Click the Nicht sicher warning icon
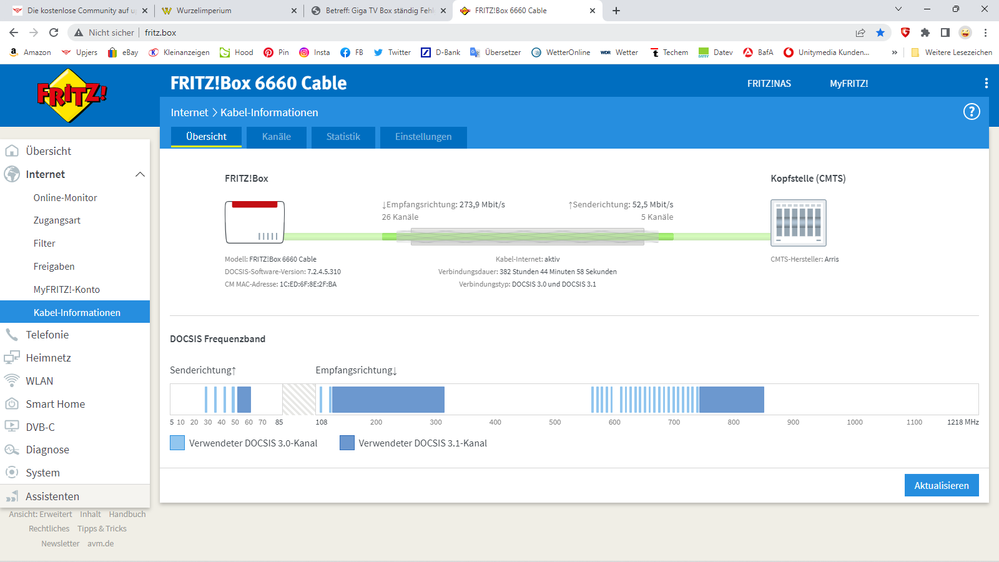This screenshot has width=999, height=562. point(78,32)
